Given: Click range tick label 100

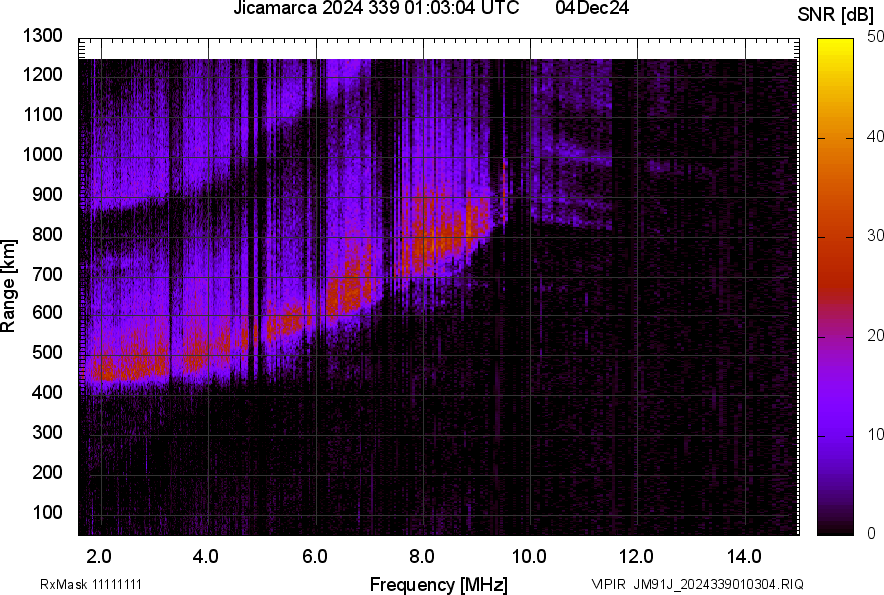Looking at the screenshot, I should pyautogui.click(x=47, y=512).
